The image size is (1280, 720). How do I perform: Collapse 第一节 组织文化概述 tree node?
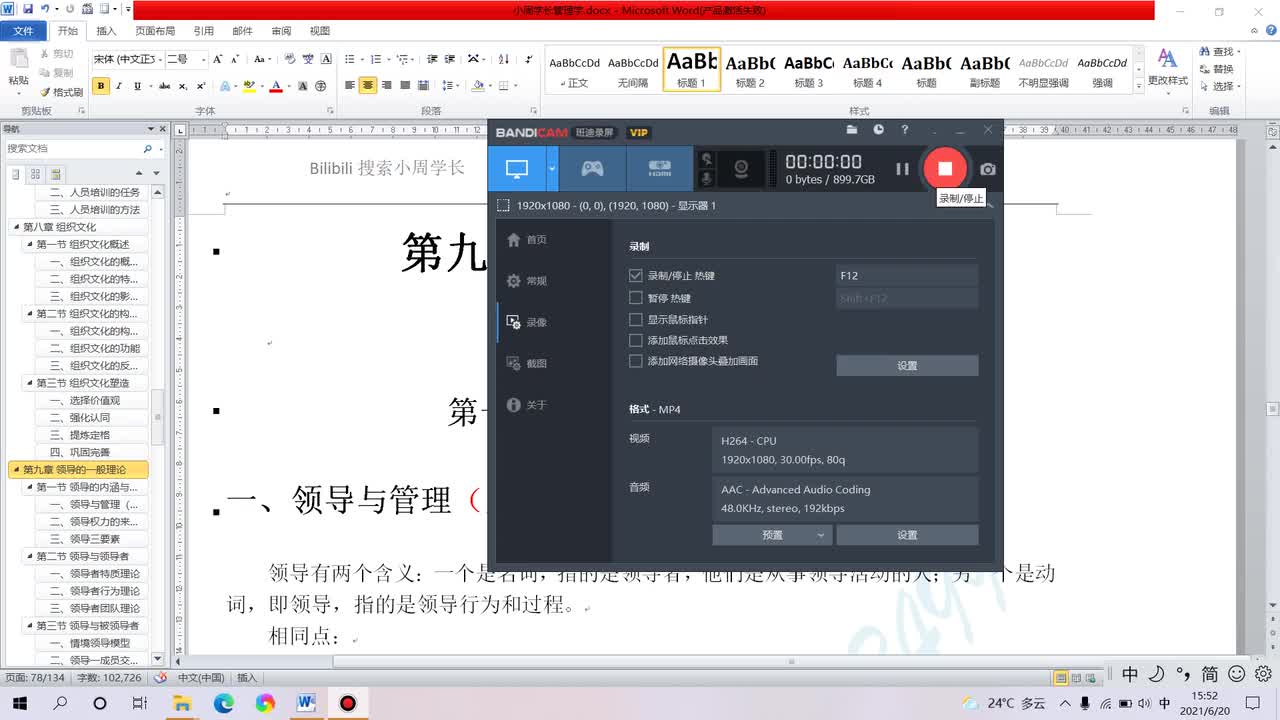(29, 244)
